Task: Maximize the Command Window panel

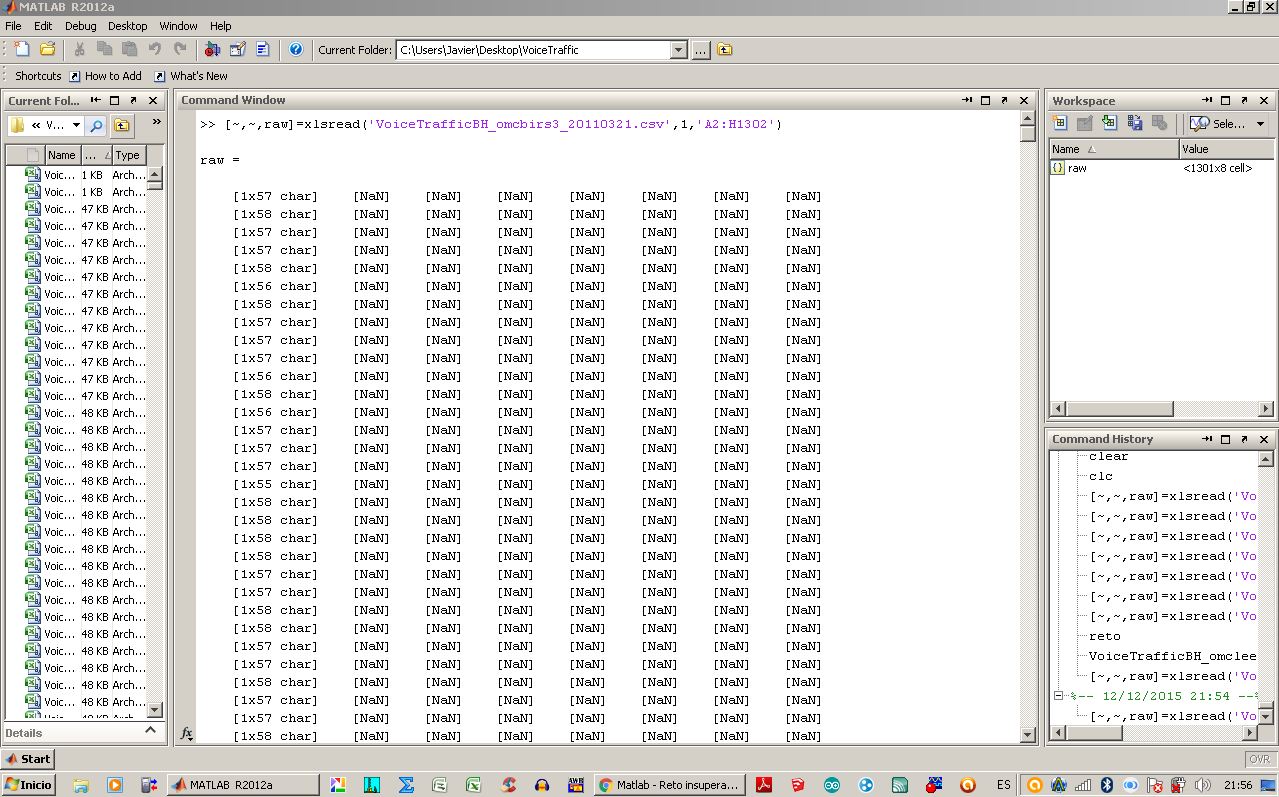Action: [x=986, y=100]
